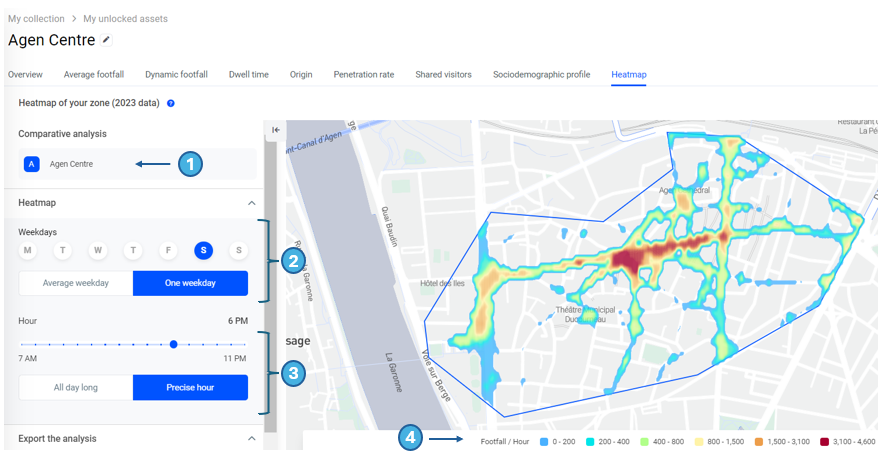
Task: Select Monday in the weekdays row
Action: pos(28,251)
